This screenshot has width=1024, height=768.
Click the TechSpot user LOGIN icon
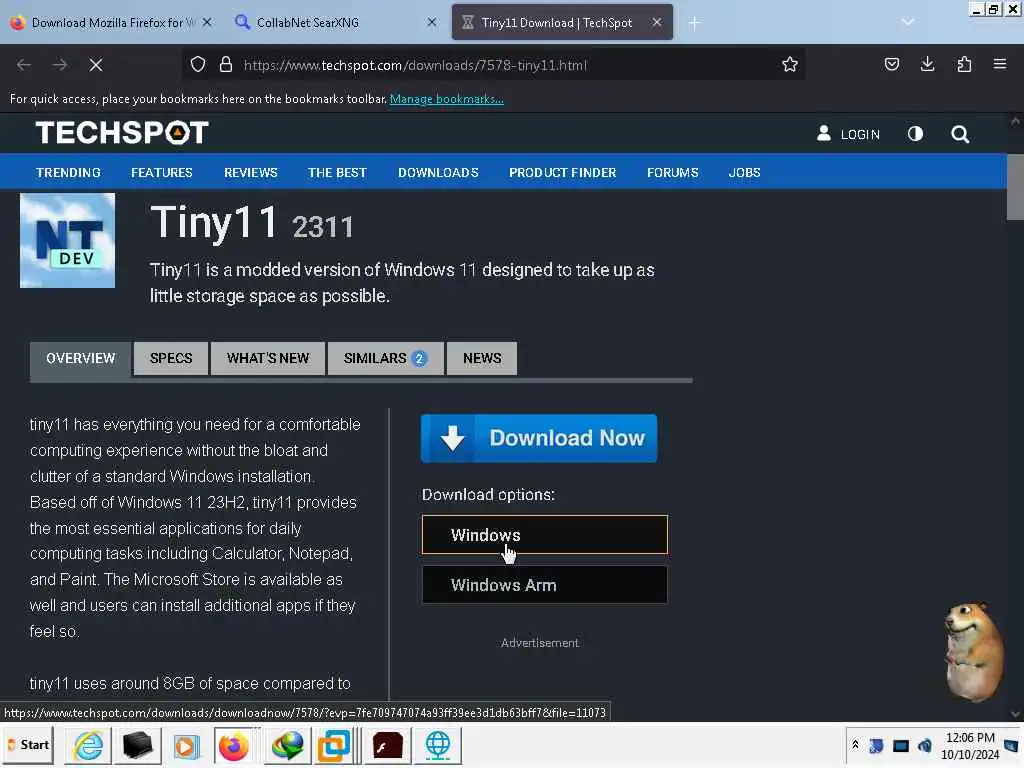[848, 134]
